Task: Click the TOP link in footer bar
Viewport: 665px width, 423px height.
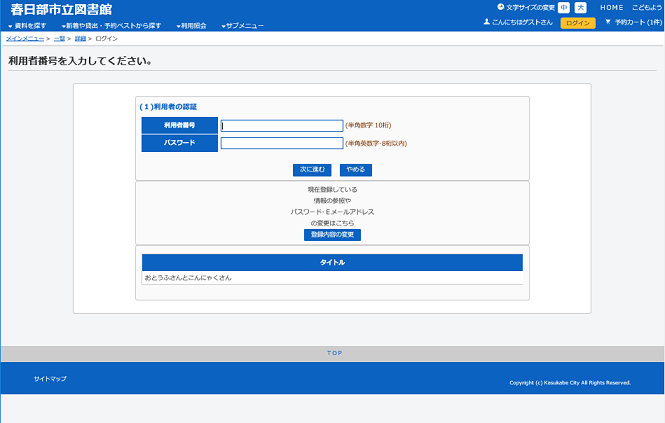Action: [x=335, y=353]
